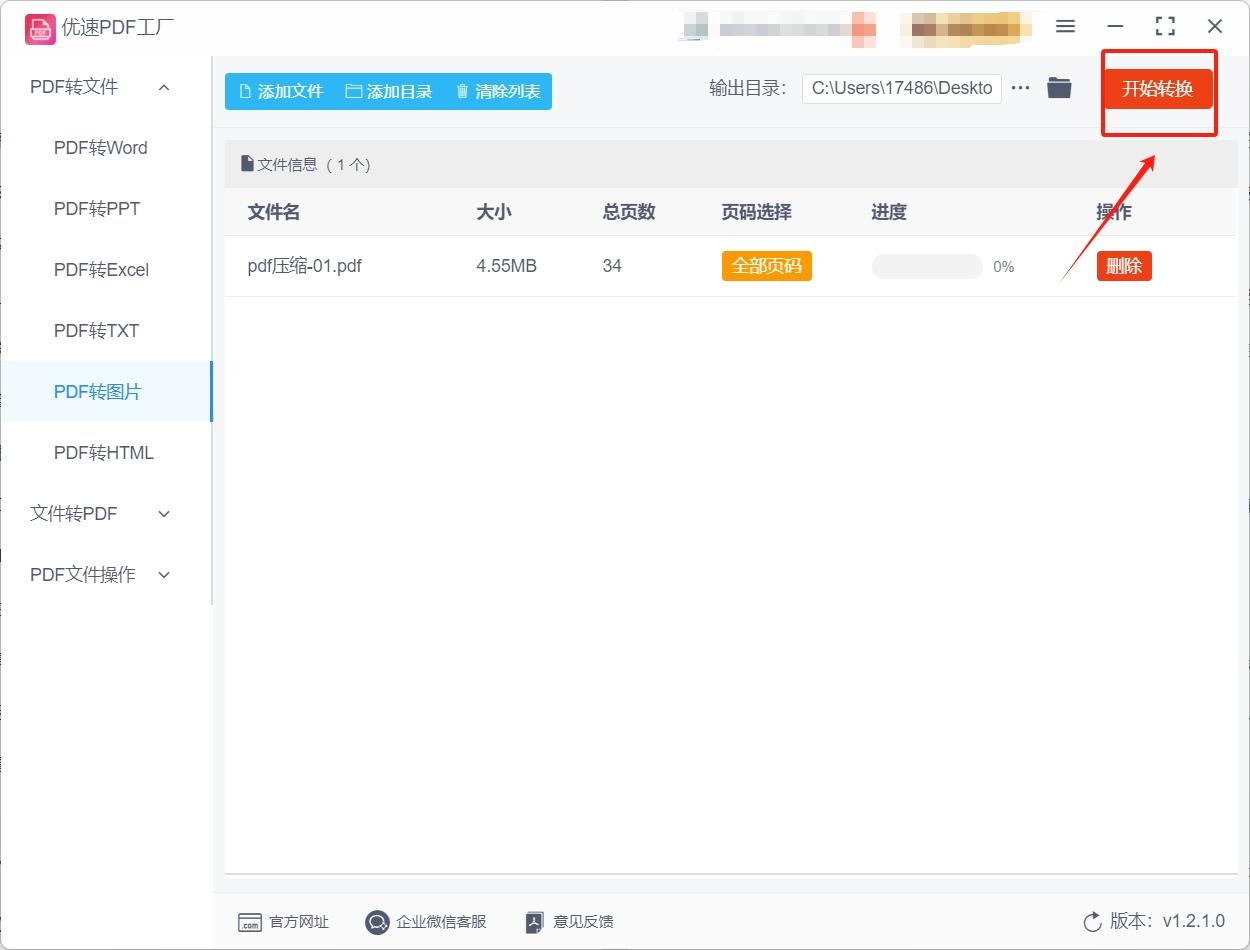The image size is (1250, 950).
Task: Click the output directory path field
Action: point(901,88)
